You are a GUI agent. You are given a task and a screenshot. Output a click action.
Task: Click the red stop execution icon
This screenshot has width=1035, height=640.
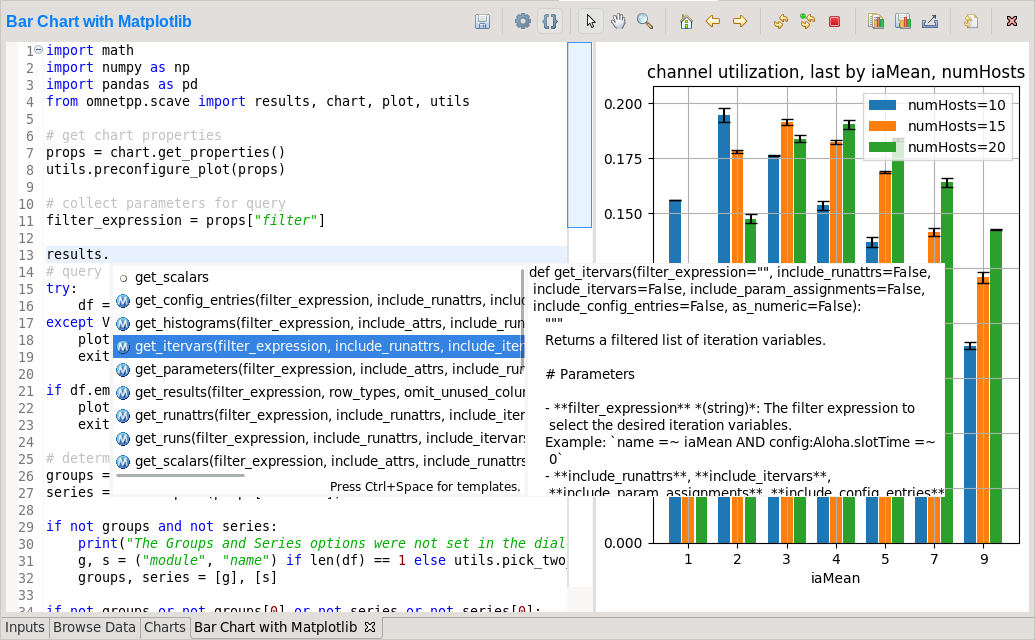pyautogui.click(x=834, y=22)
